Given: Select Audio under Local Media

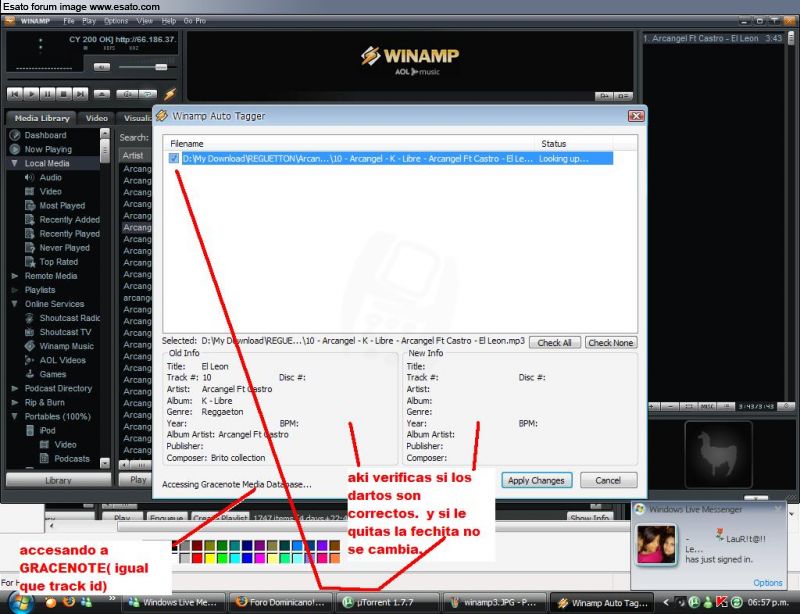Looking at the screenshot, I should pyautogui.click(x=51, y=178).
